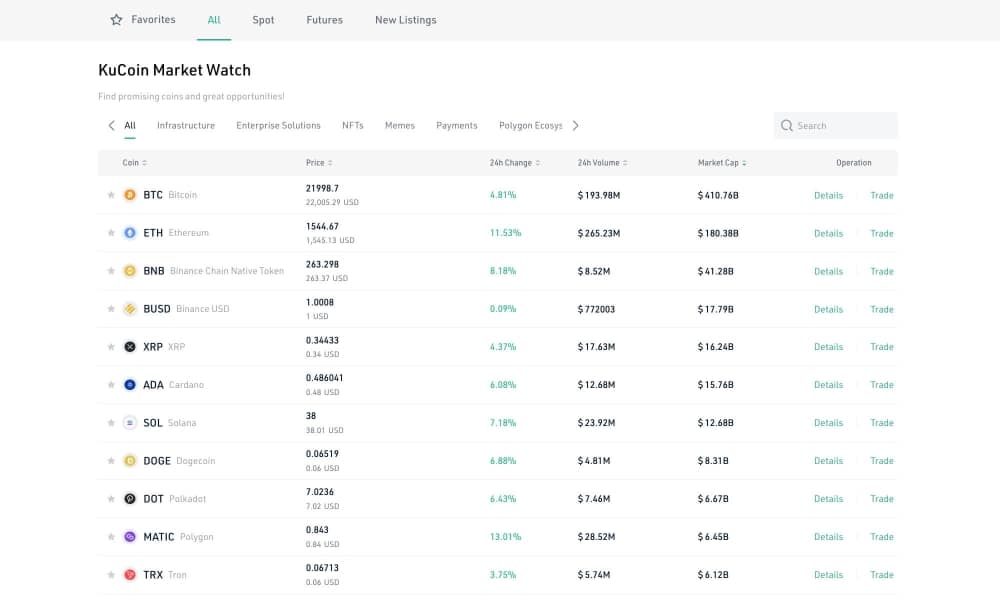The image size is (1000, 600).
Task: Click MATIC 24h change 13.01%
Action: pyautogui.click(x=505, y=537)
